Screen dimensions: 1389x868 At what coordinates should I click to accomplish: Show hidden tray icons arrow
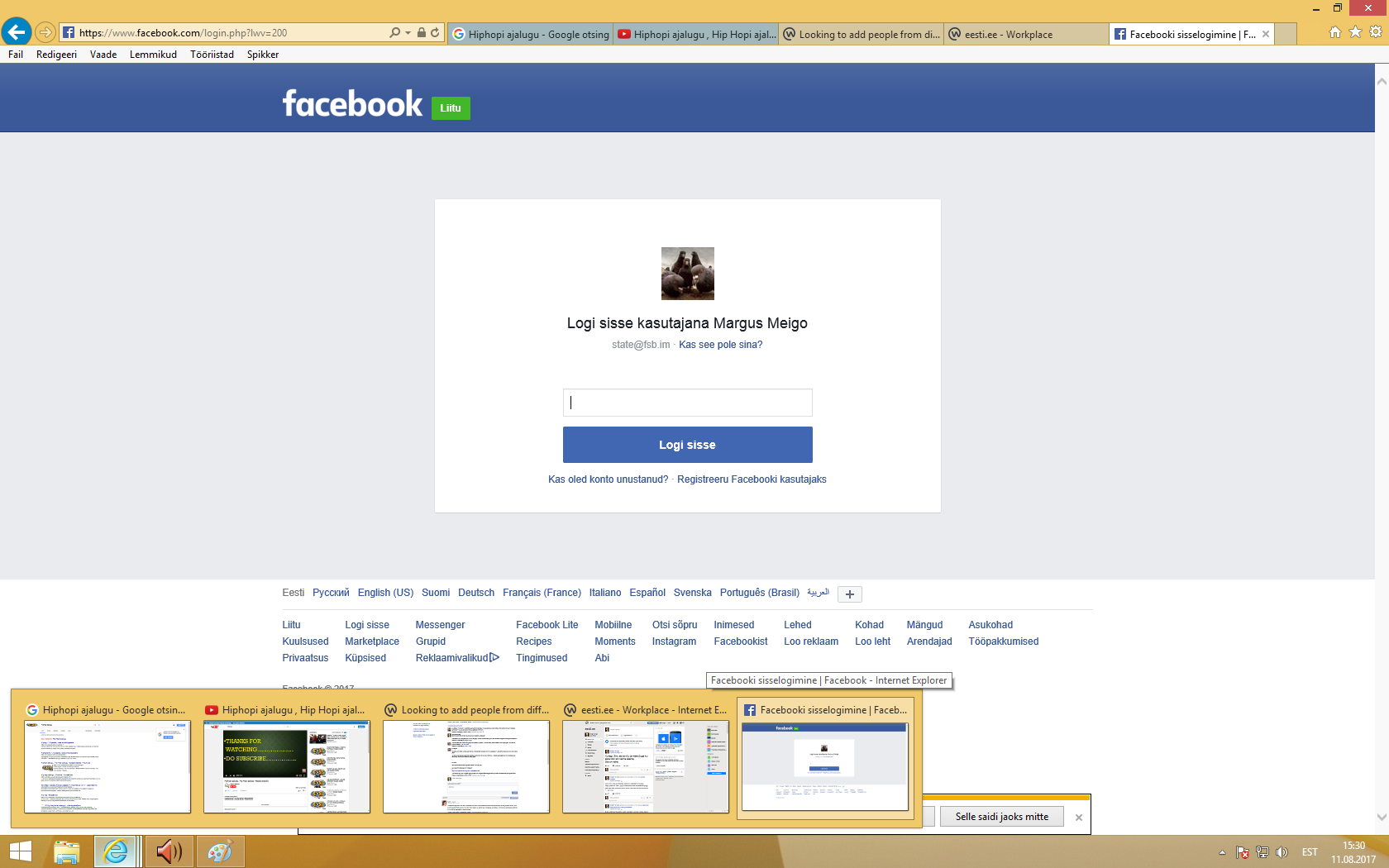pos(1222,852)
